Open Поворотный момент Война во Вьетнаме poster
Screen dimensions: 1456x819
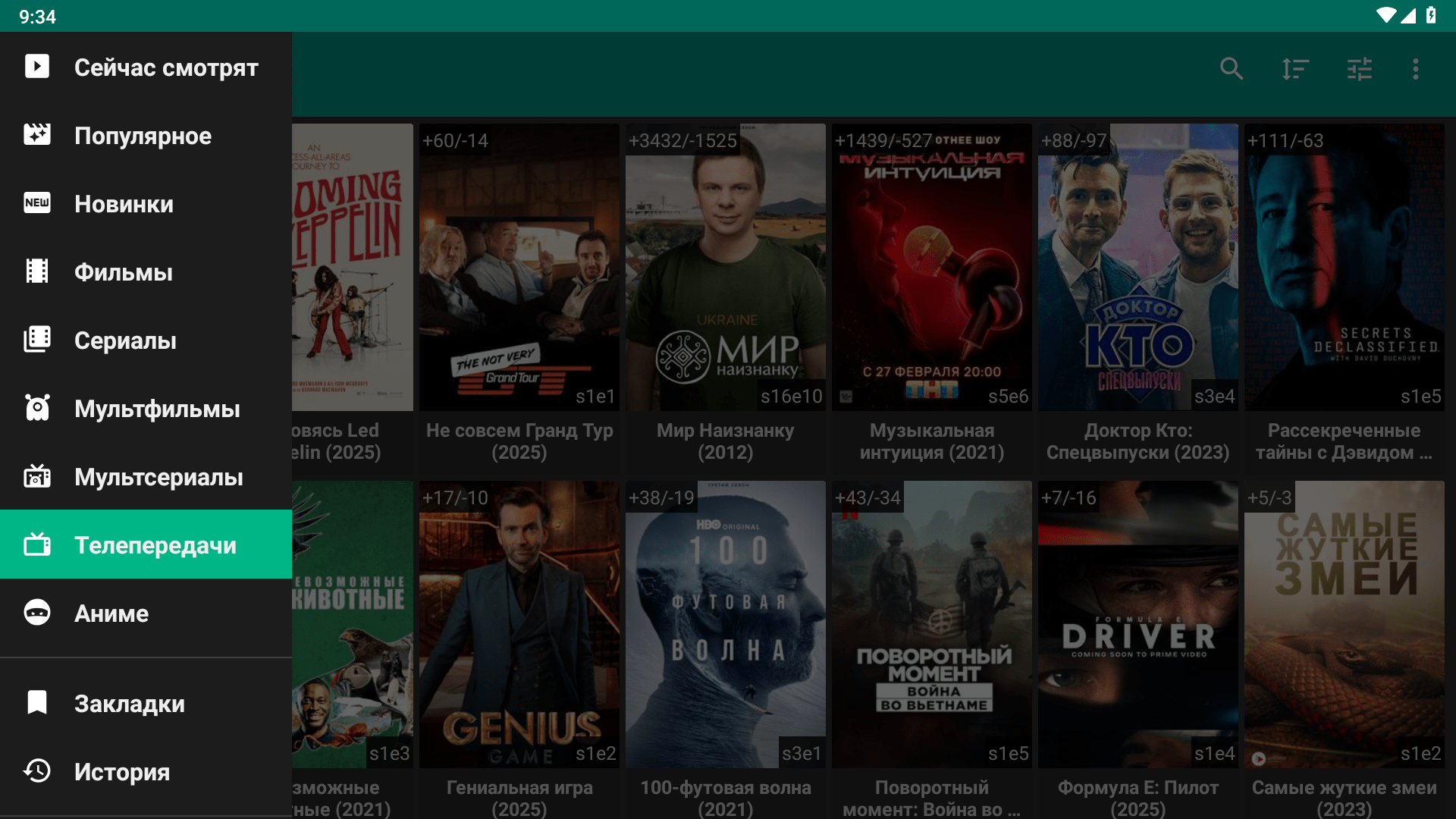pos(932,624)
